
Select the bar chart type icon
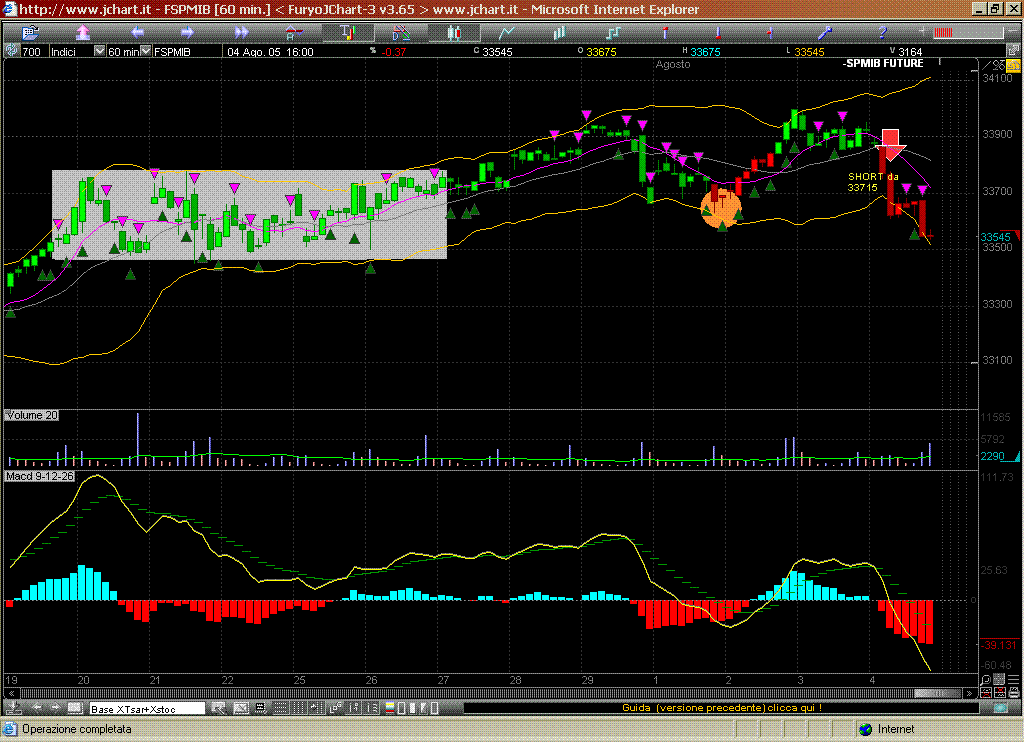click(x=559, y=33)
